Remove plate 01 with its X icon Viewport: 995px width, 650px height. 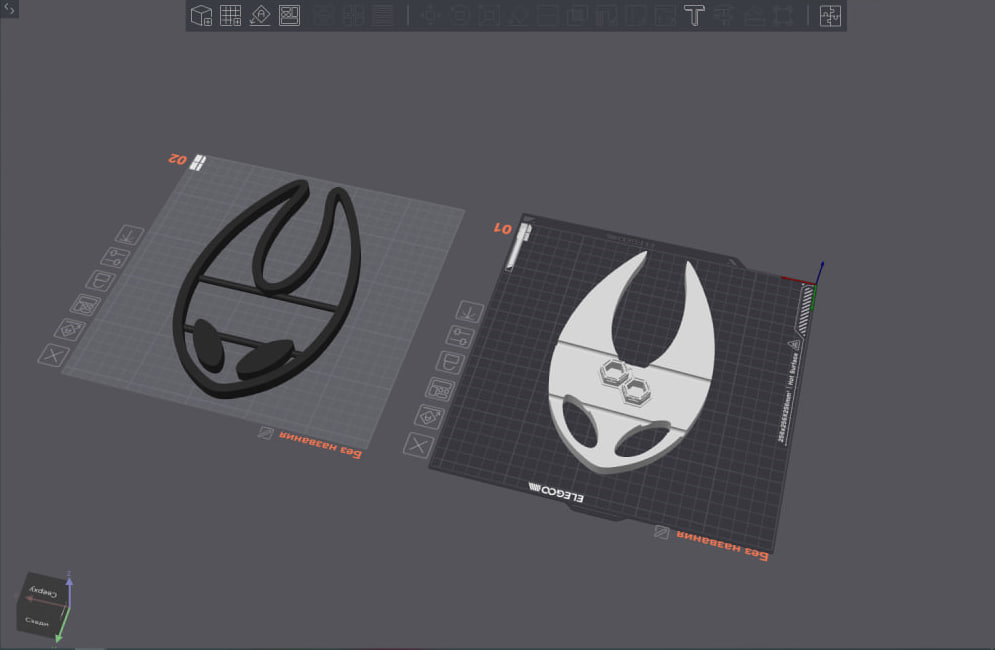[x=418, y=445]
